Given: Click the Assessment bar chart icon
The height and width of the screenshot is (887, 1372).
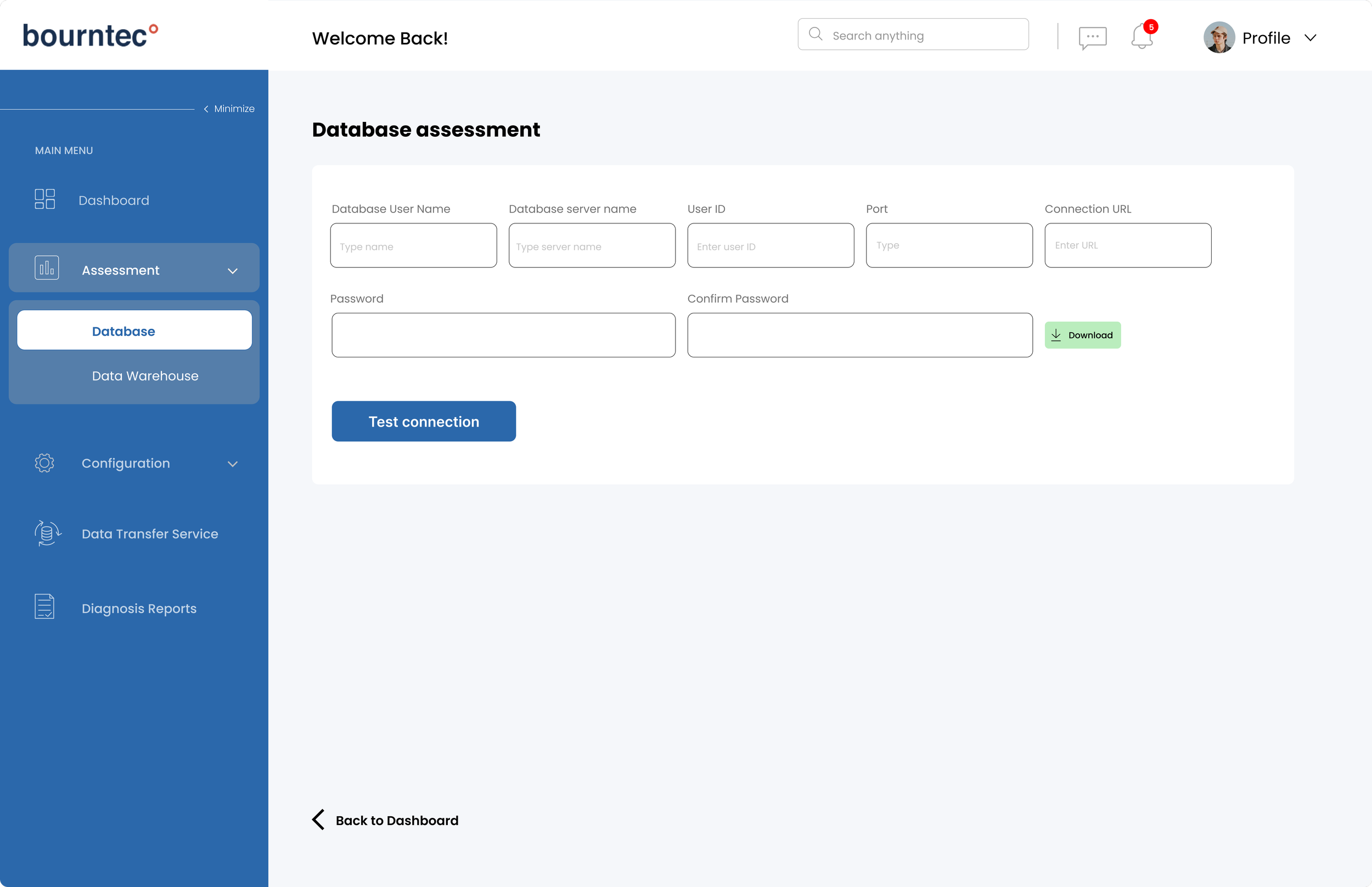Looking at the screenshot, I should coord(47,268).
